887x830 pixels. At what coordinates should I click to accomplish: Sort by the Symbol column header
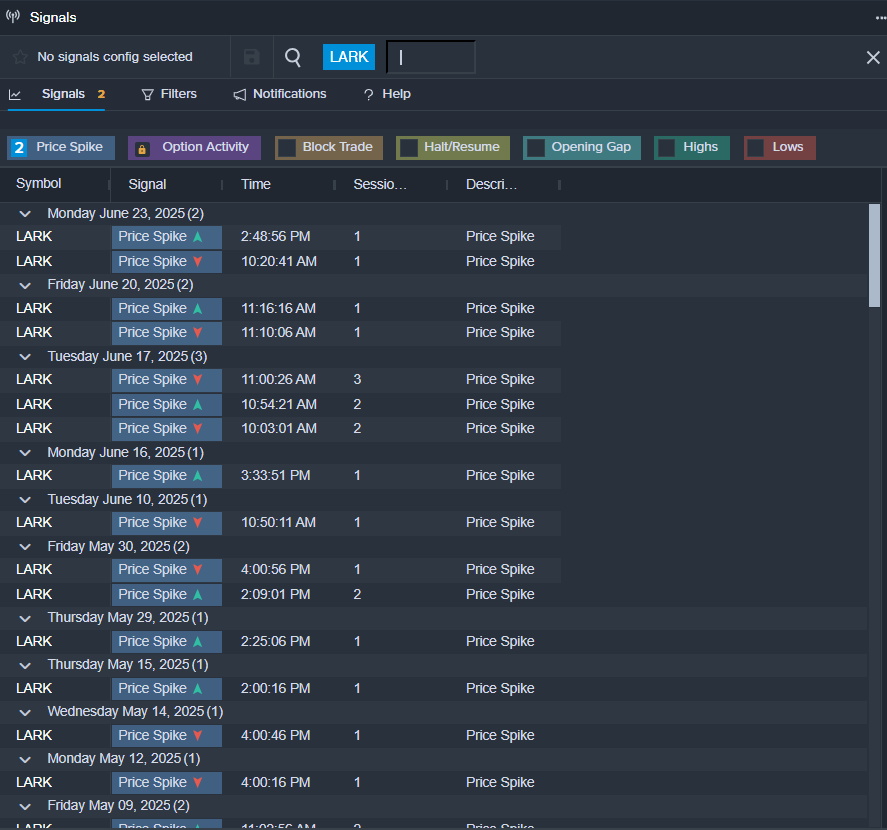pos(38,184)
